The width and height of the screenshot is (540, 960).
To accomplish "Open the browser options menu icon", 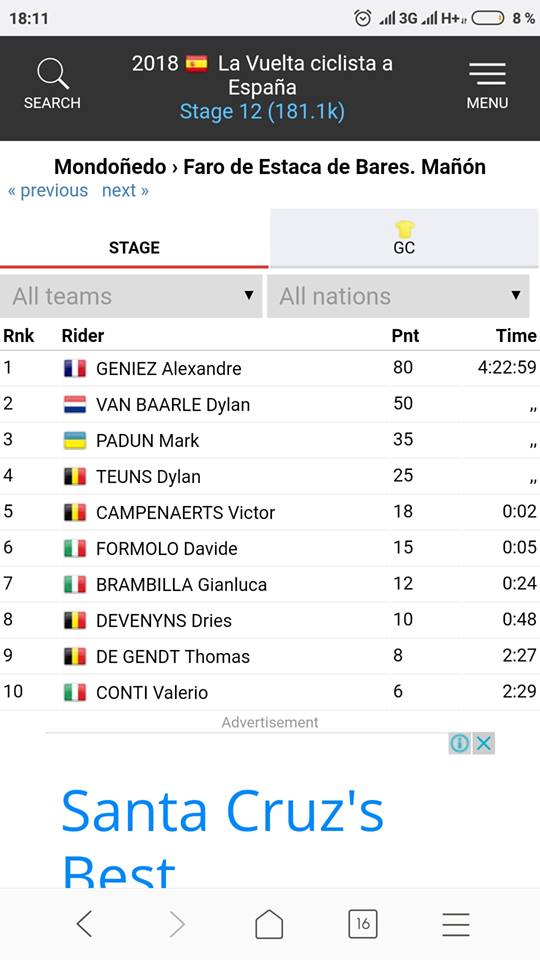I will point(456,924).
